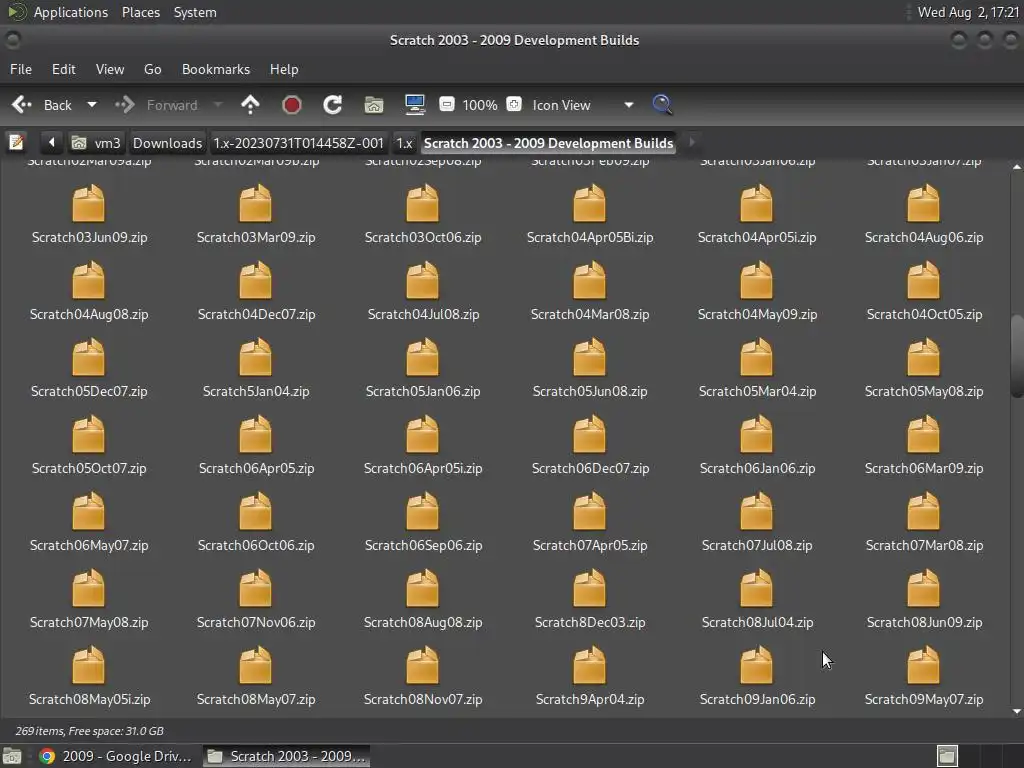
Task: Toggle the text location entry icon
Action: (x=16, y=142)
